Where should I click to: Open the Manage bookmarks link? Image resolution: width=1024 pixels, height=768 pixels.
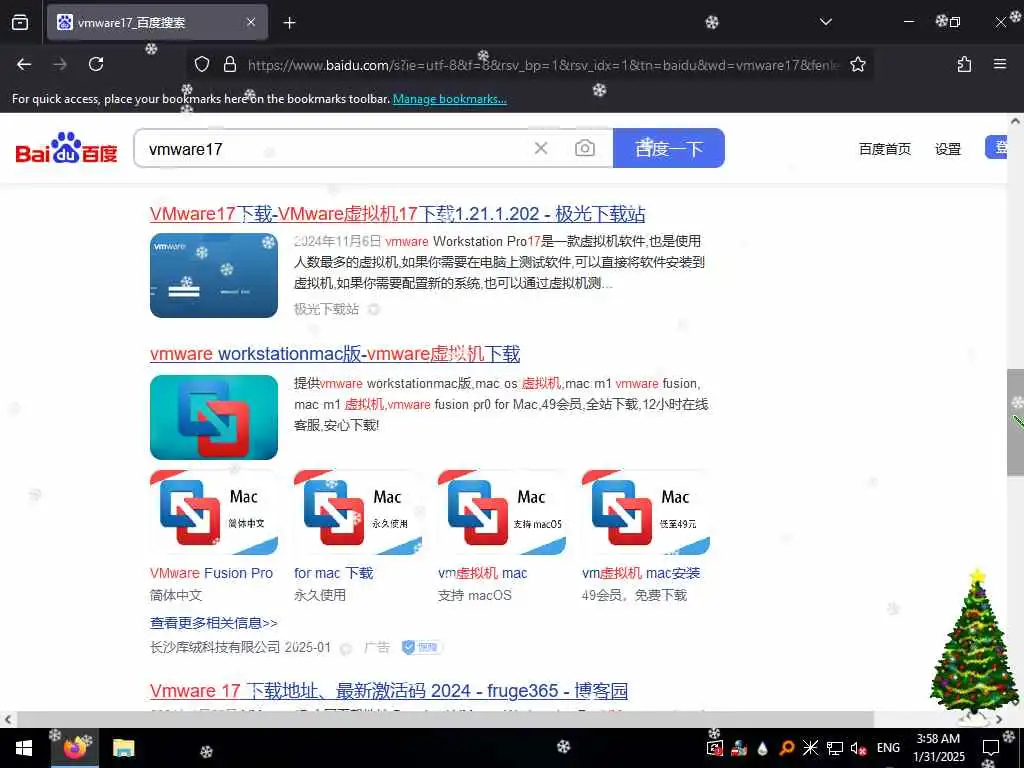(449, 99)
